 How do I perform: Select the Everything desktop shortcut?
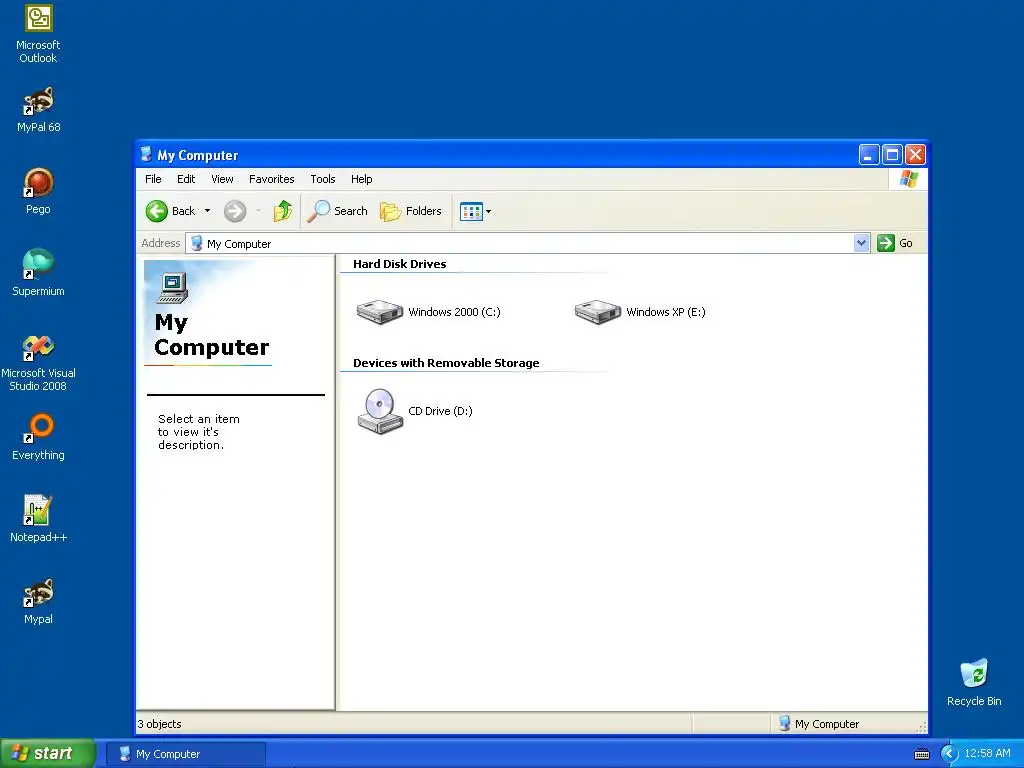[x=38, y=437]
